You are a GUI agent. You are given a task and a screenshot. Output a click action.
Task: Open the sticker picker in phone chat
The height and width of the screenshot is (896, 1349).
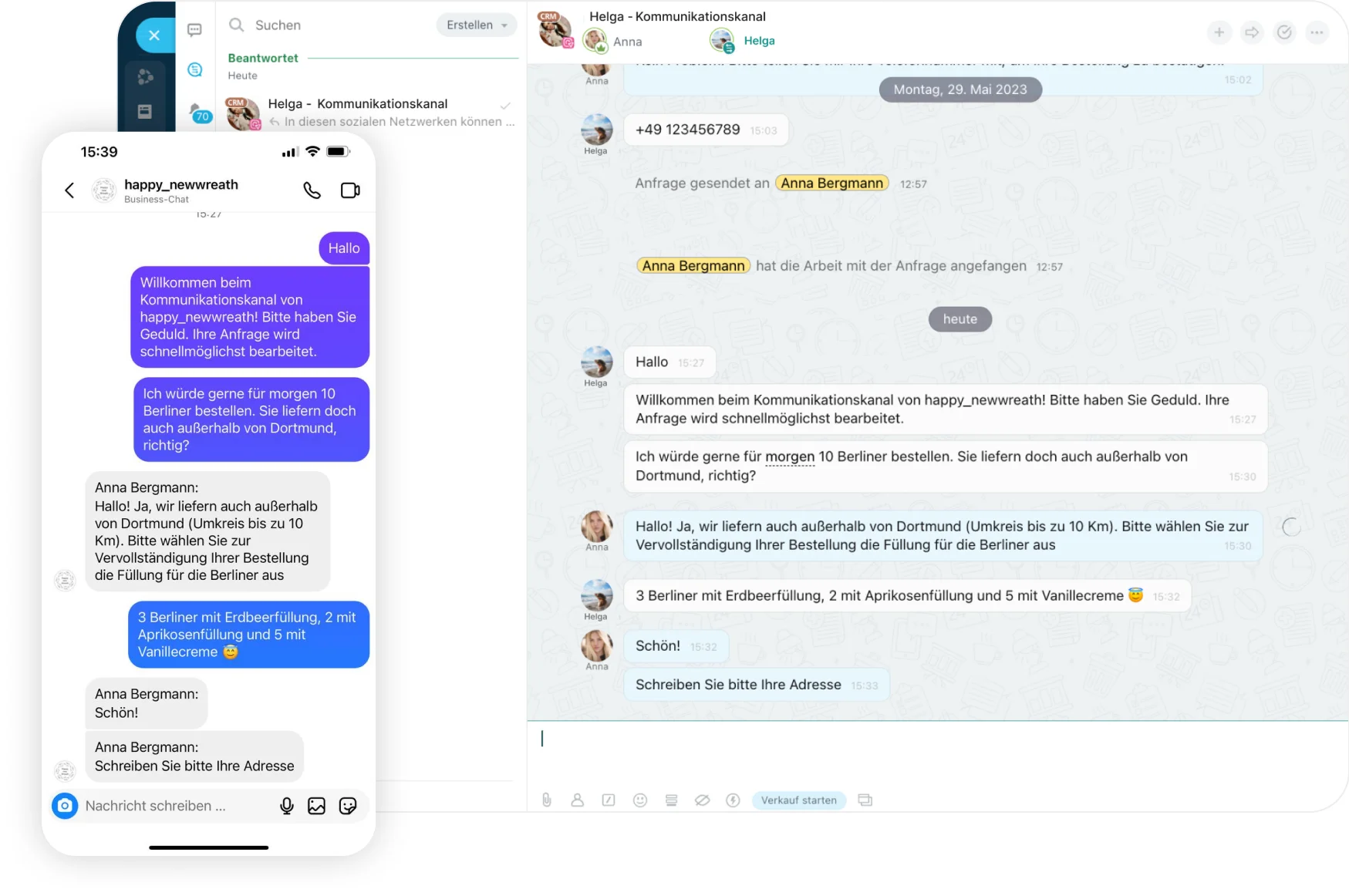pyautogui.click(x=348, y=806)
